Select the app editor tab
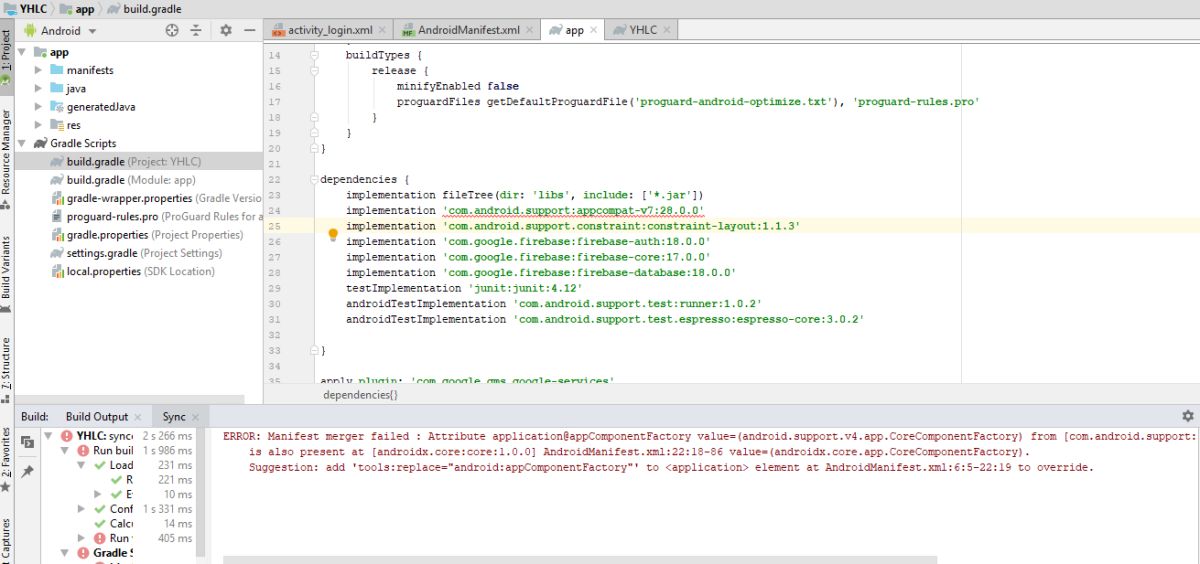The image size is (1200, 564). pyautogui.click(x=574, y=30)
